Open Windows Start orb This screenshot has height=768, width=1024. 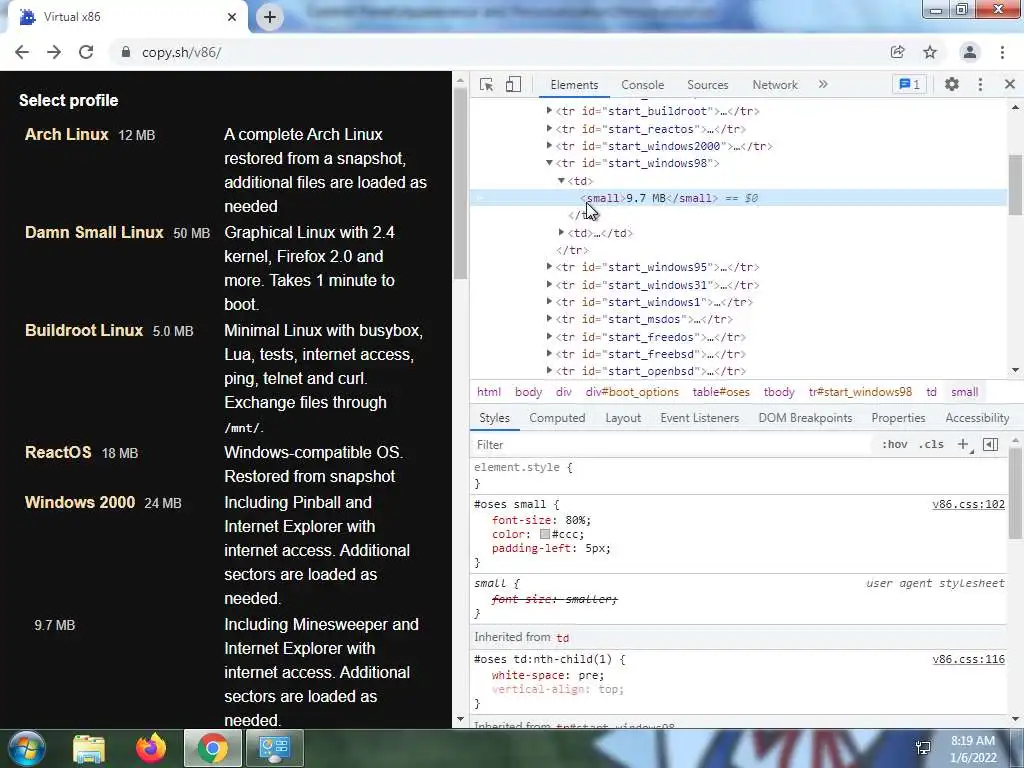point(26,748)
